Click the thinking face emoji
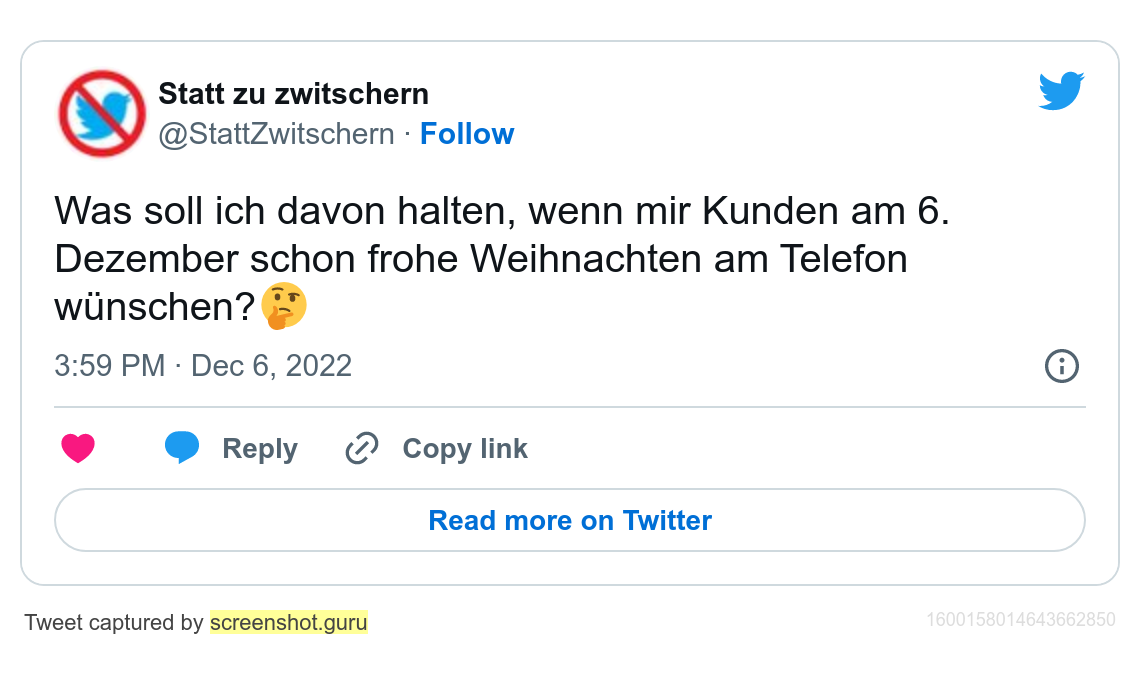Viewport: 1140px width, 678px height. [284, 306]
